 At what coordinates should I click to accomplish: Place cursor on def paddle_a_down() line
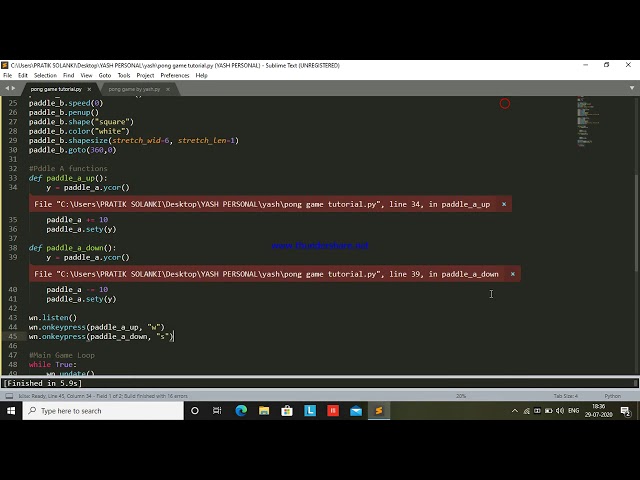click(73, 248)
